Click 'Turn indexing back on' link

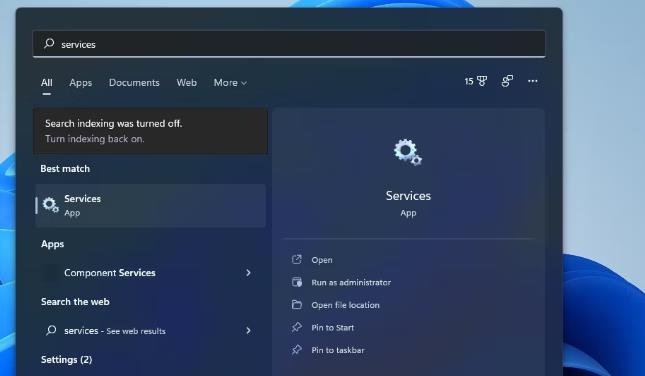95,139
